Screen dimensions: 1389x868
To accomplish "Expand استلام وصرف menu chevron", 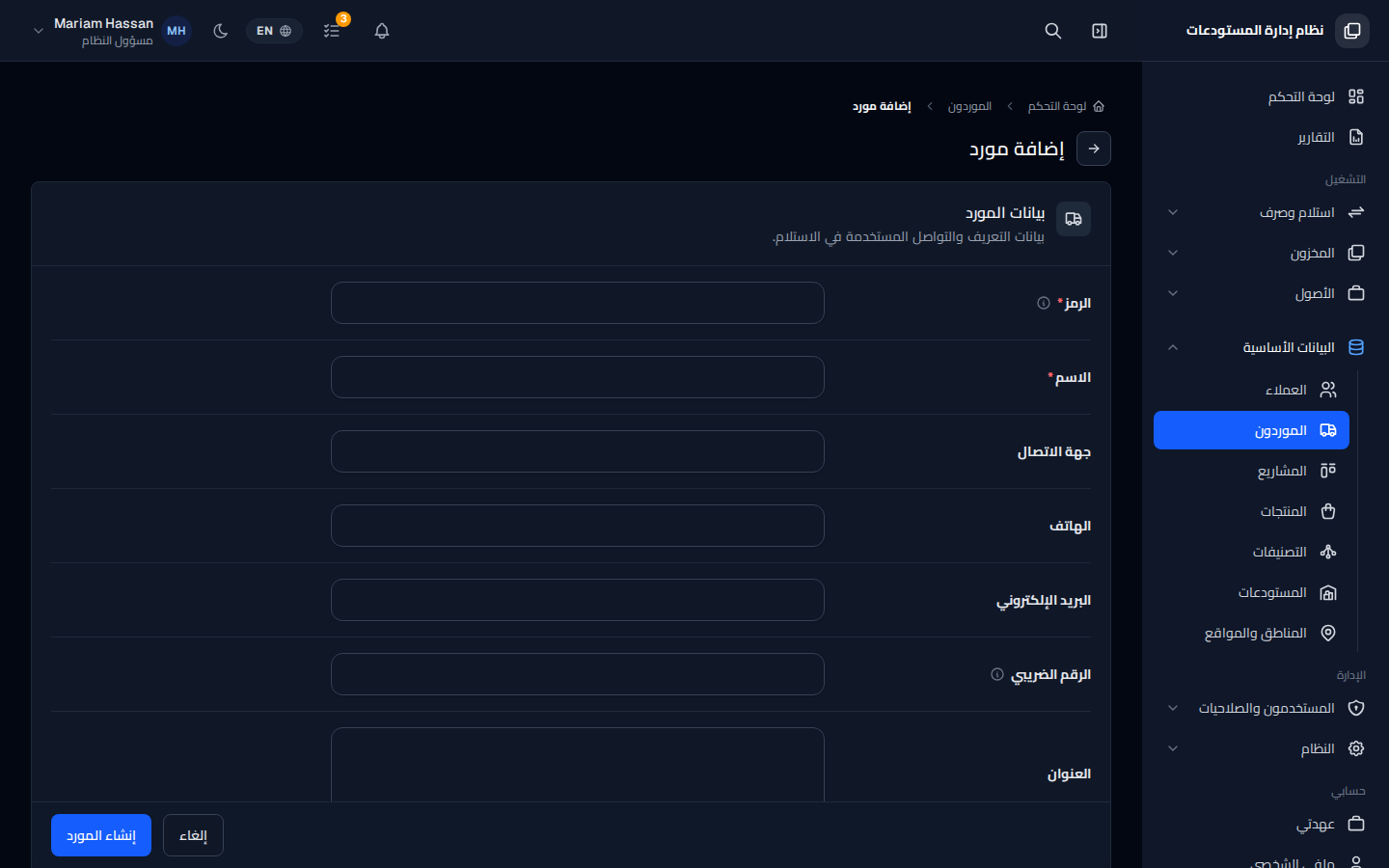I will coord(1173,212).
